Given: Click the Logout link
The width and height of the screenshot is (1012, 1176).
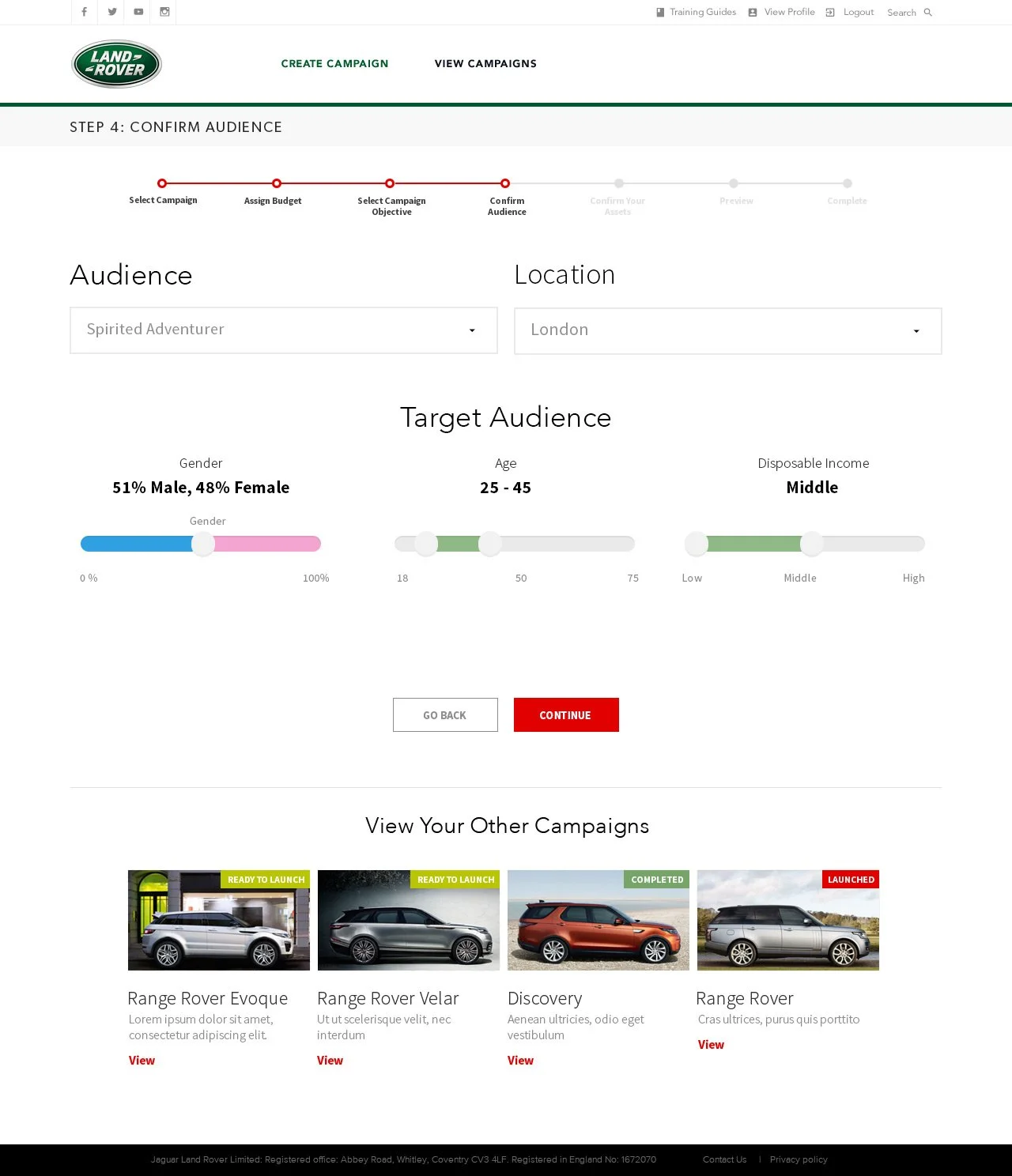Looking at the screenshot, I should pos(859,12).
